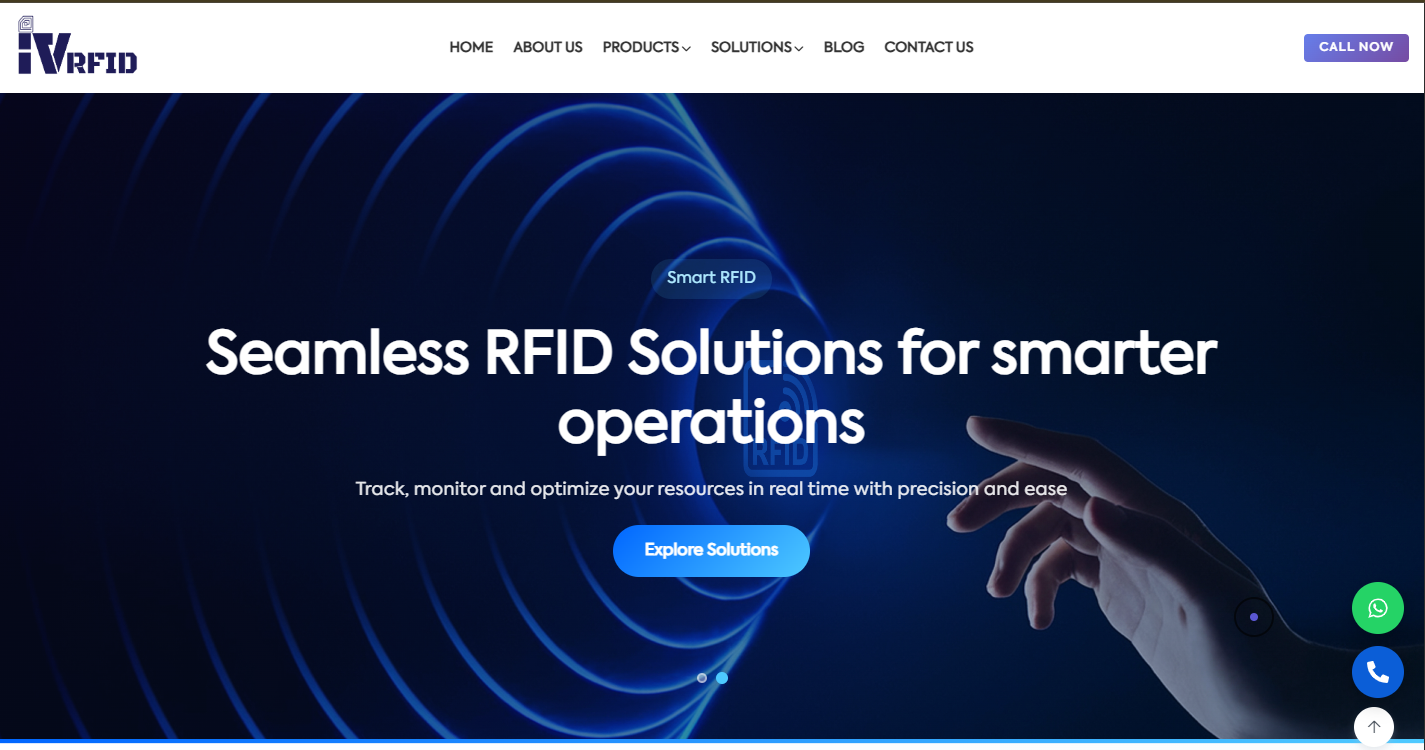Click the headline 'Seamless RFID Solutions for smarter operations'

point(711,387)
